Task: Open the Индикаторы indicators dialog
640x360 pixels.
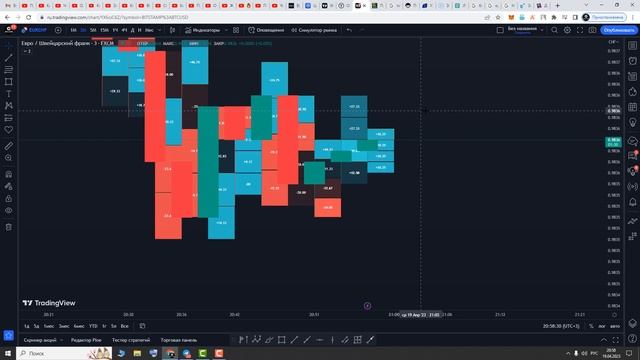Action: click(x=202, y=30)
